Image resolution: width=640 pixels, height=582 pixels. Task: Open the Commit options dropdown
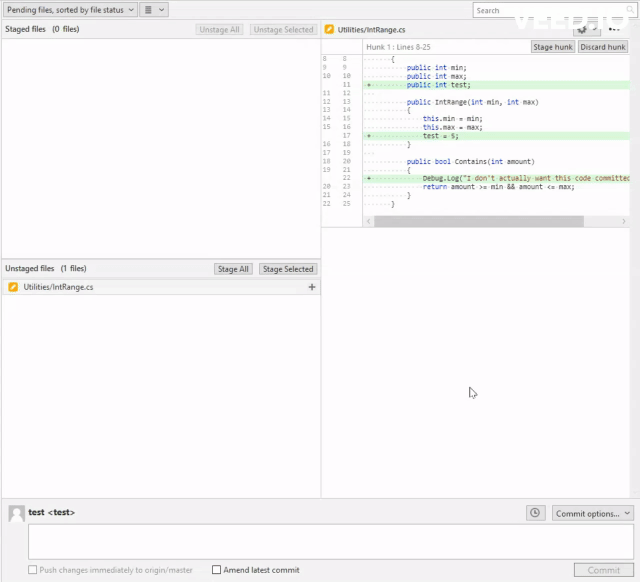tap(592, 513)
